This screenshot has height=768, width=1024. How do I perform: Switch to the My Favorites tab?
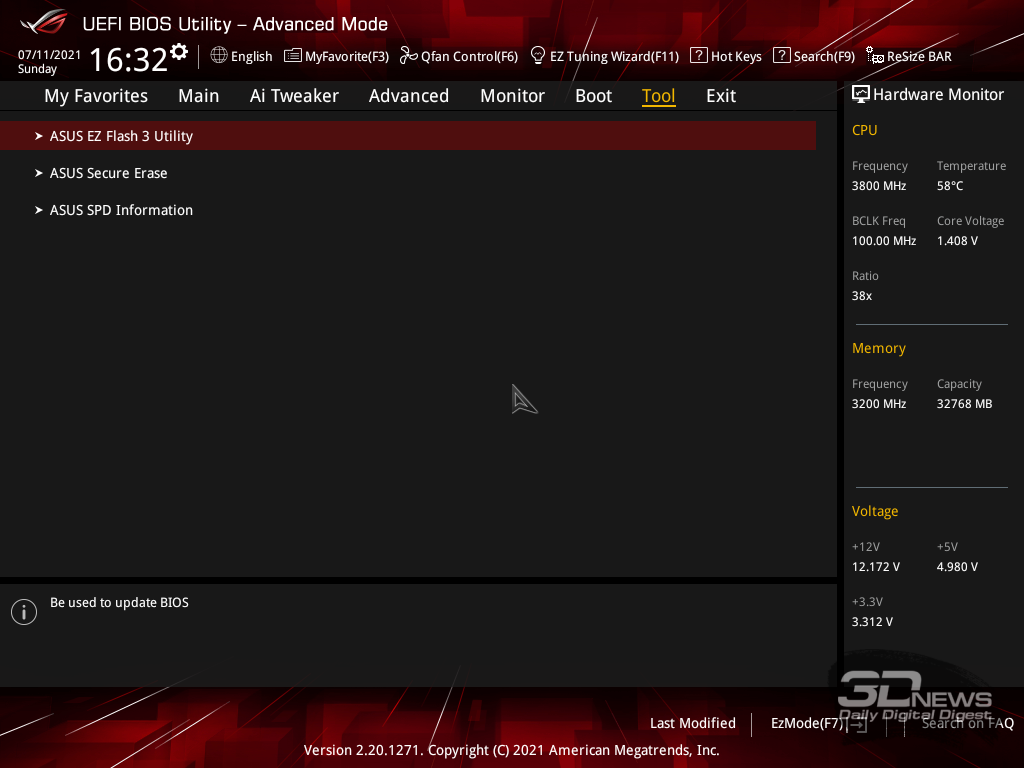(96, 96)
